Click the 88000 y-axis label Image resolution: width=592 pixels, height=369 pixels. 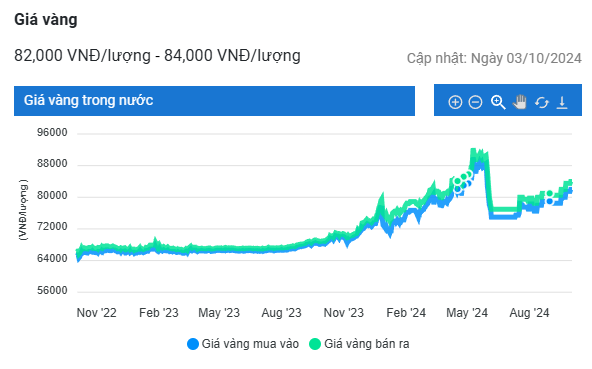tap(52, 164)
